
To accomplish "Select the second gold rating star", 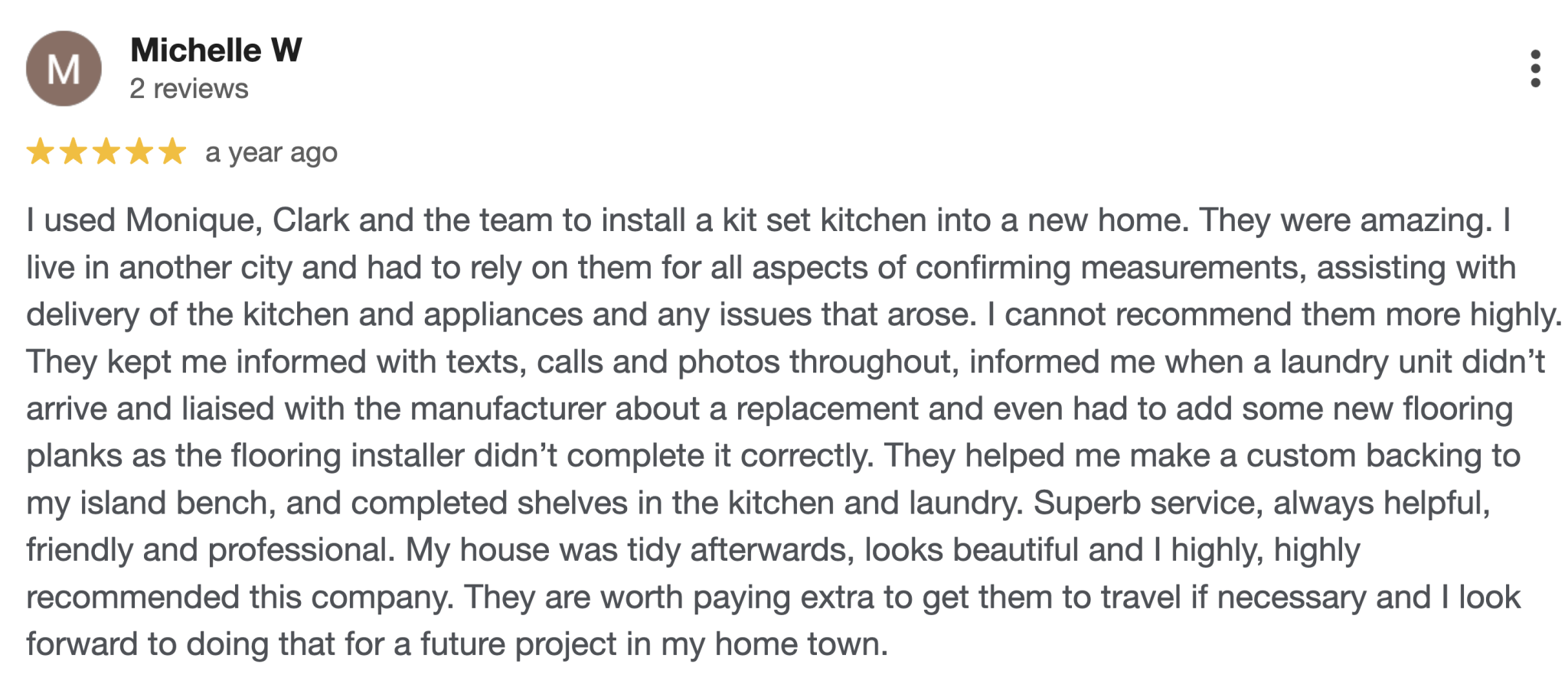I will 73,151.
